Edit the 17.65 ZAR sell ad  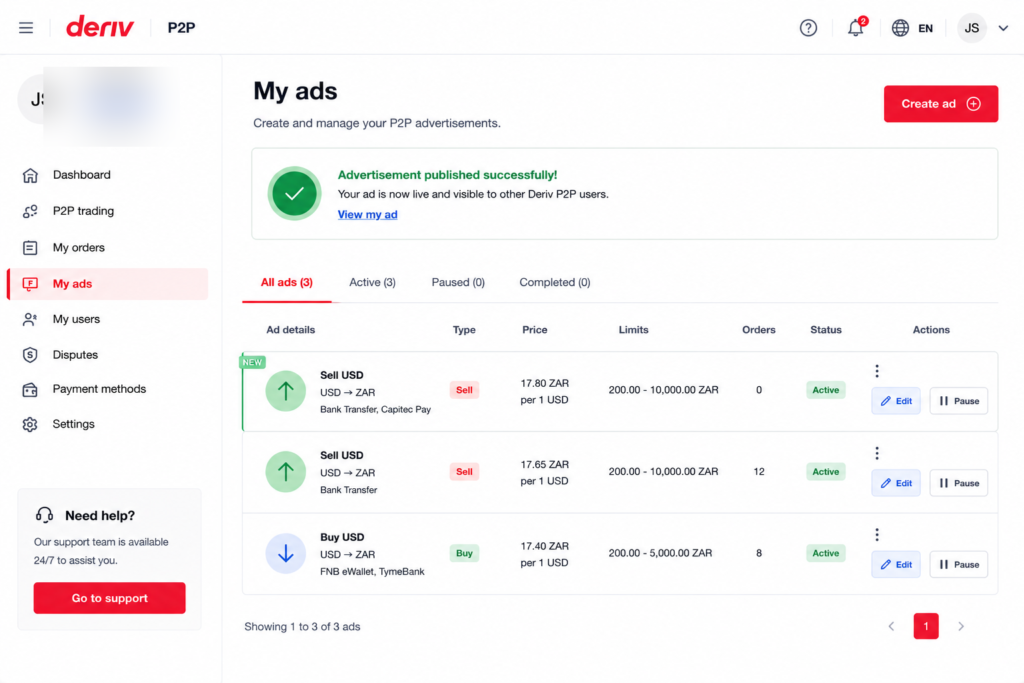coord(896,483)
